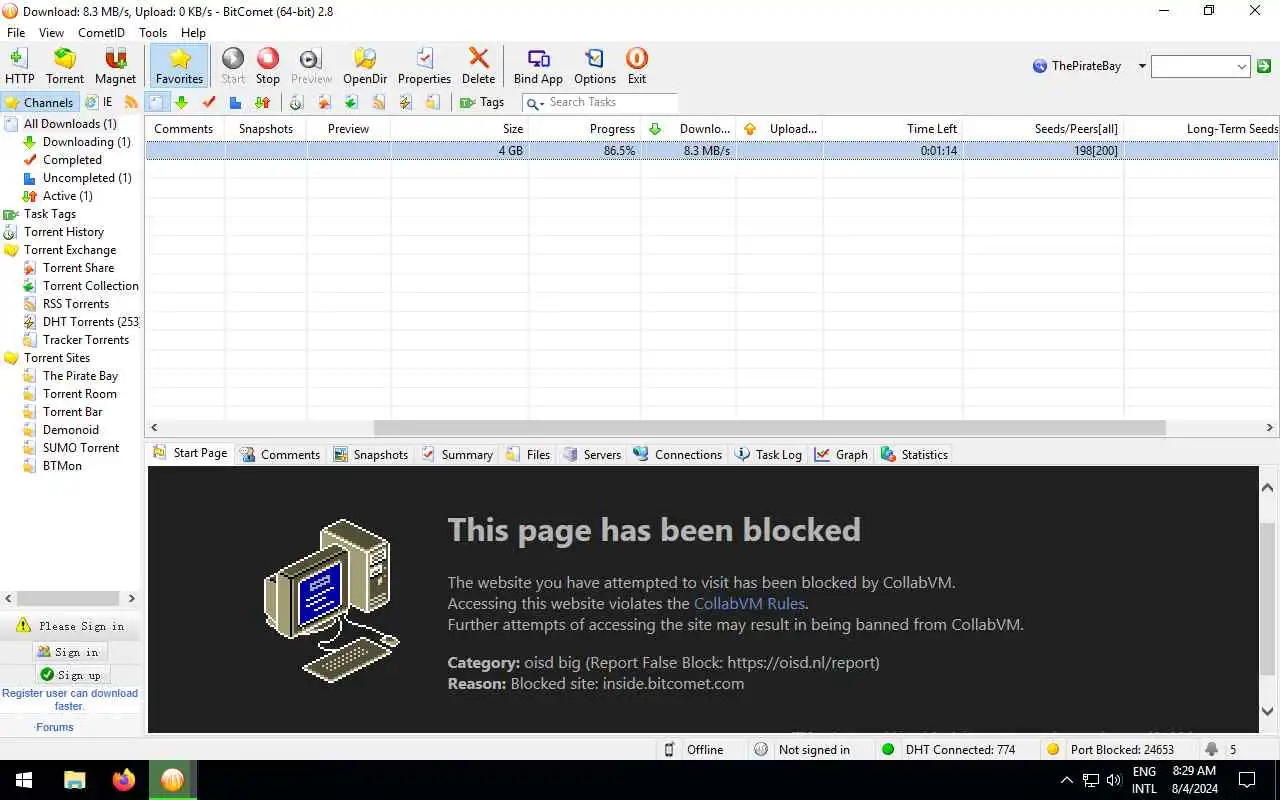
Task: Switch to the Snapshots tab
Action: tap(371, 454)
